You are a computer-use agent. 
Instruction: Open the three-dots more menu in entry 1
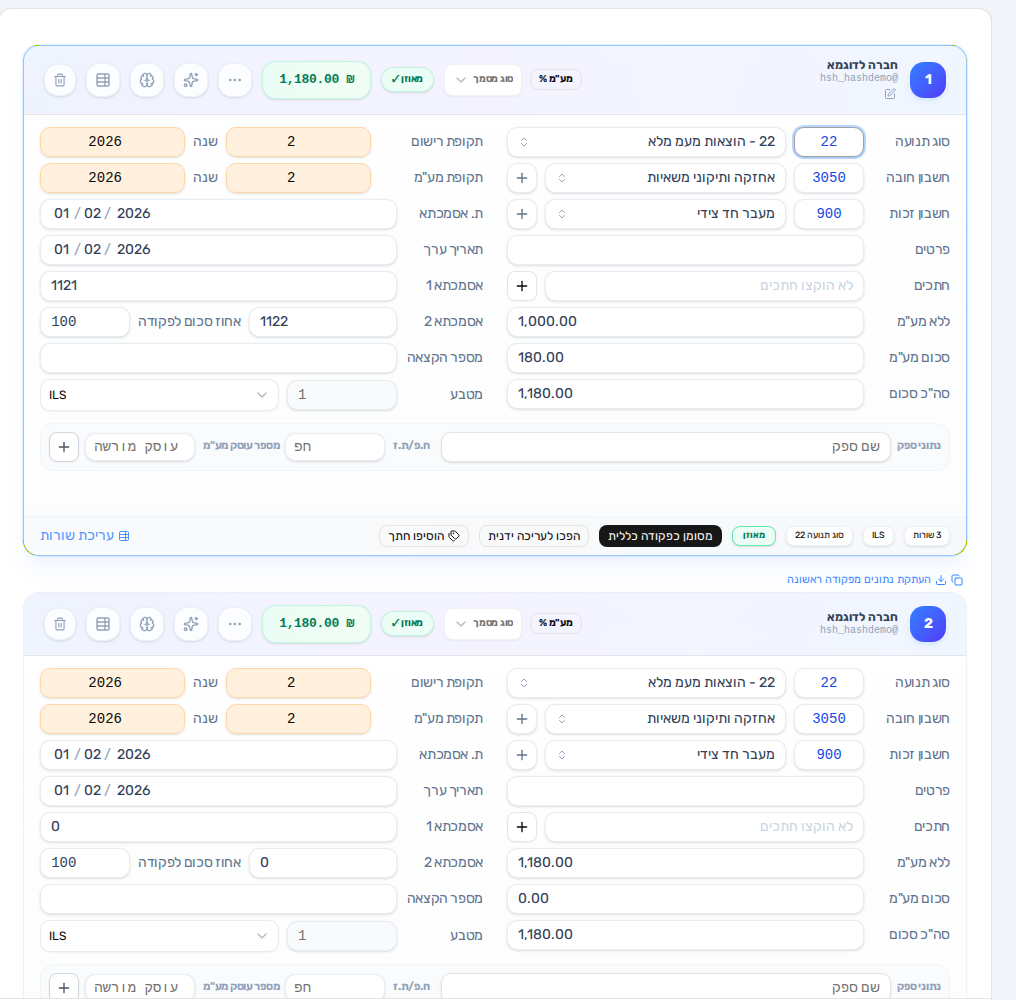(x=235, y=80)
